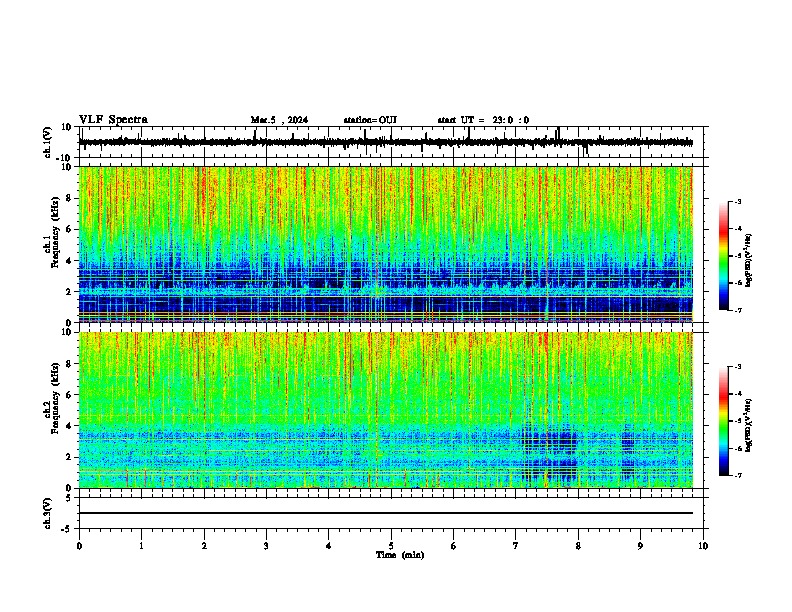Screen dimensions: 792x612
Task: Click inside the ch.1 spectrogram panel
Action: point(386,244)
